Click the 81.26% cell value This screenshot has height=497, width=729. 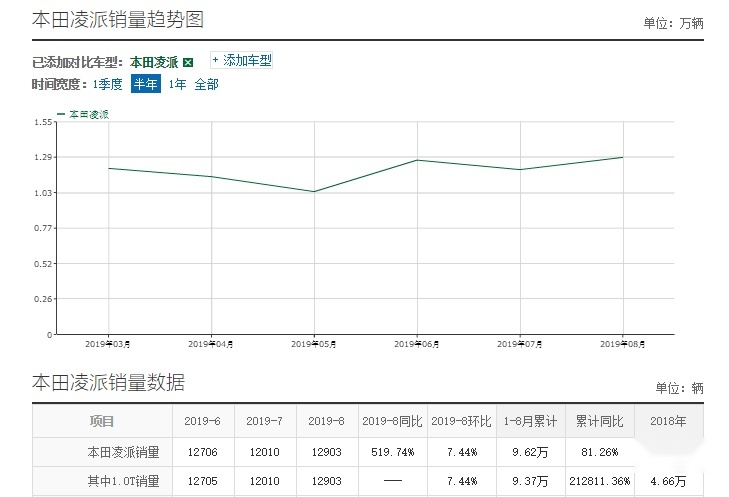click(x=600, y=452)
